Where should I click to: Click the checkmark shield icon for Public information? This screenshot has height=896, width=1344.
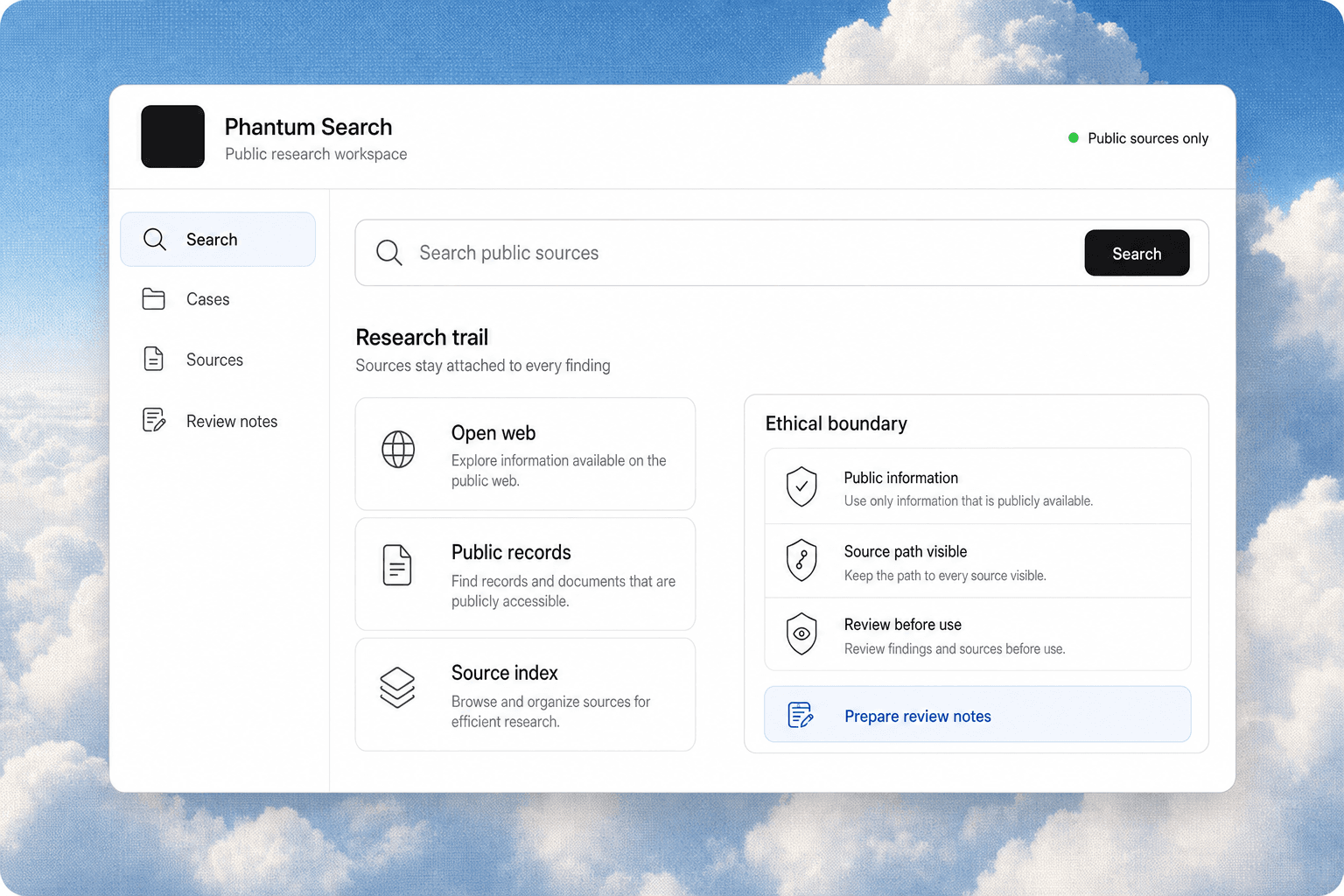801,486
